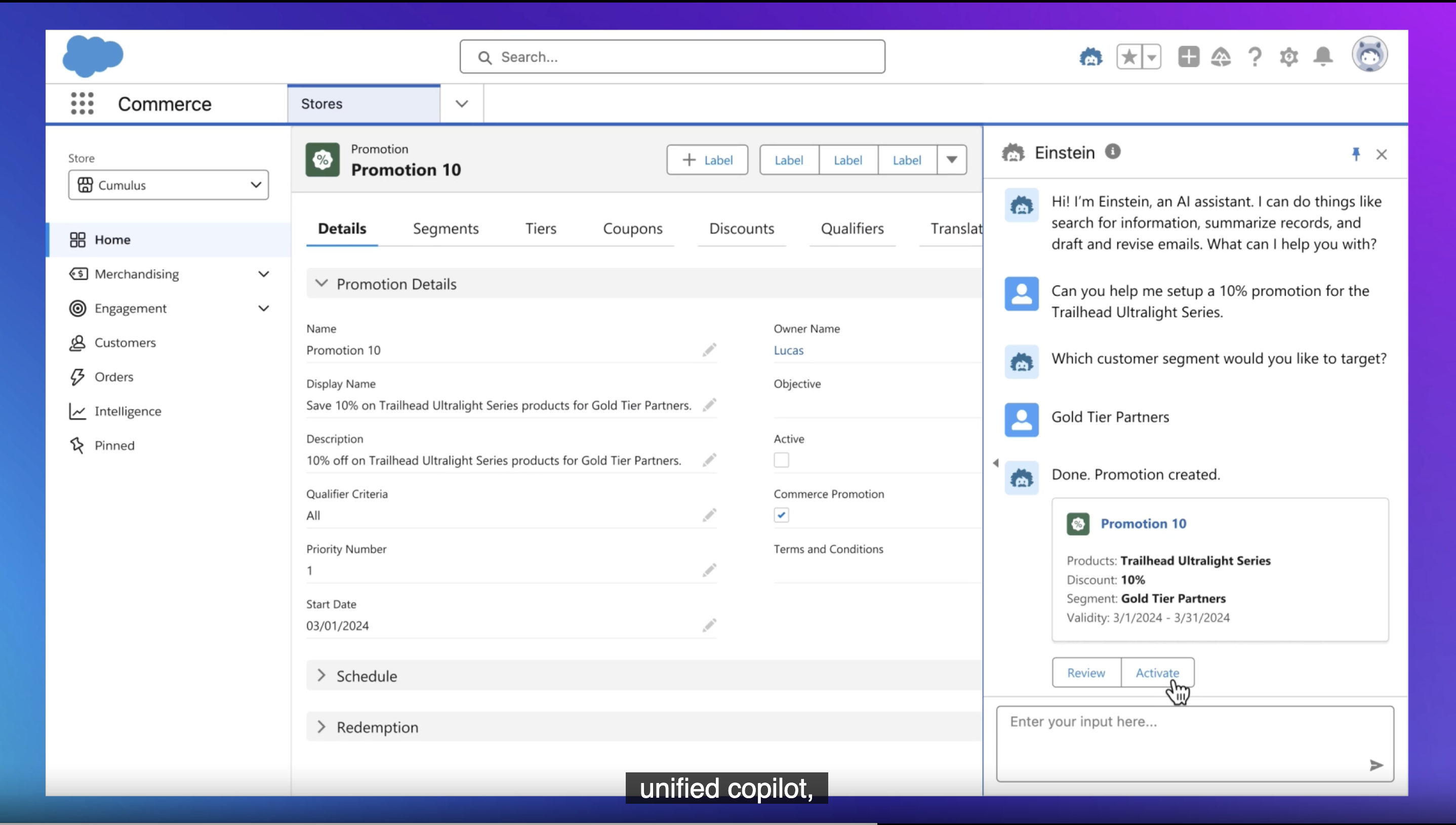Uncheck the Commerce Promotion checkbox
Image resolution: width=1456 pixels, height=825 pixels.
781,515
